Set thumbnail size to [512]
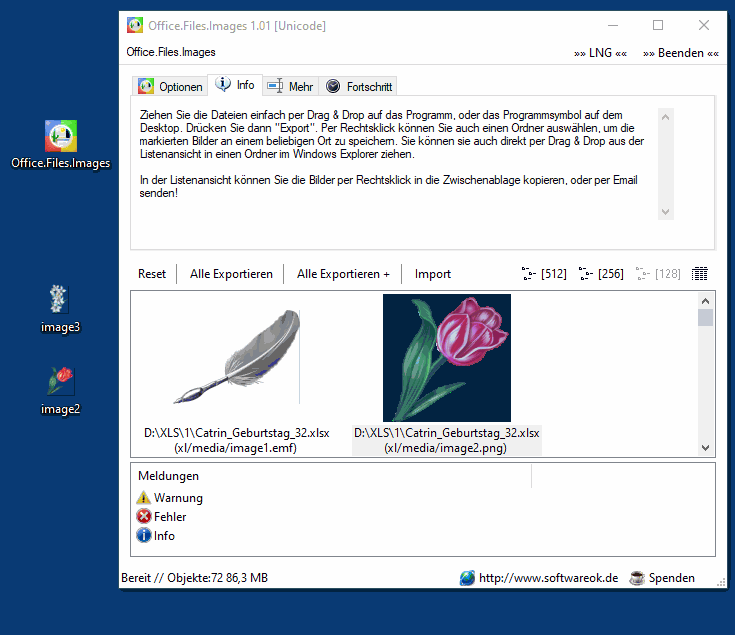735x635 pixels. 544,274
